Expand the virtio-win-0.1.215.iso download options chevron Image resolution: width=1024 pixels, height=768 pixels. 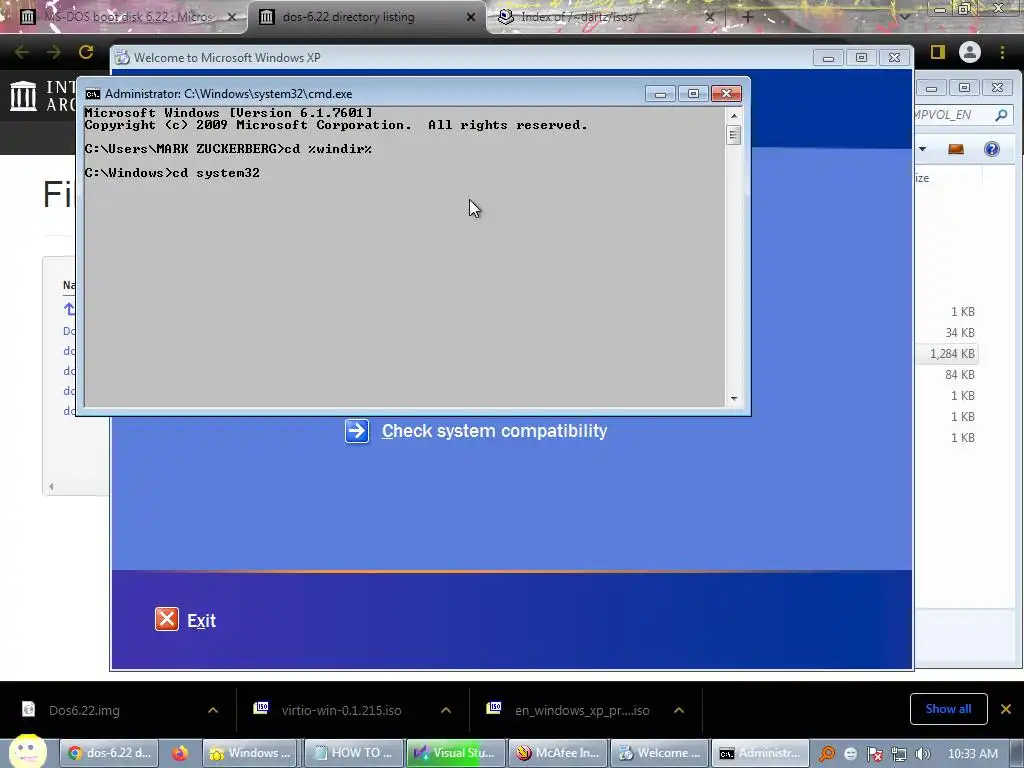click(446, 710)
